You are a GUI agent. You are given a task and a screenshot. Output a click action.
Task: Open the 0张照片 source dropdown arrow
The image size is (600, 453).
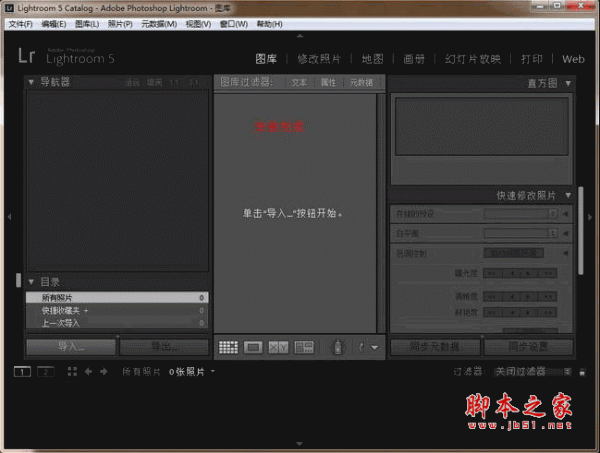tap(213, 371)
